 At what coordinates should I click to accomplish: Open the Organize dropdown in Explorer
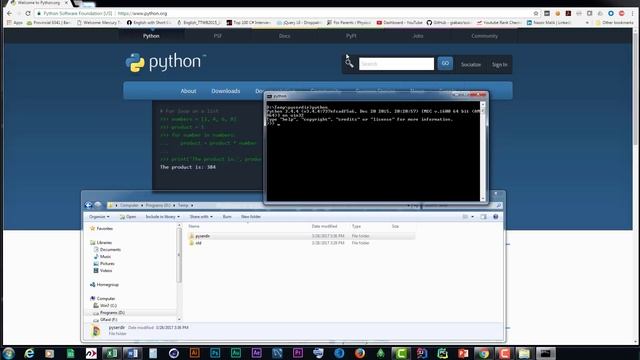click(99, 217)
